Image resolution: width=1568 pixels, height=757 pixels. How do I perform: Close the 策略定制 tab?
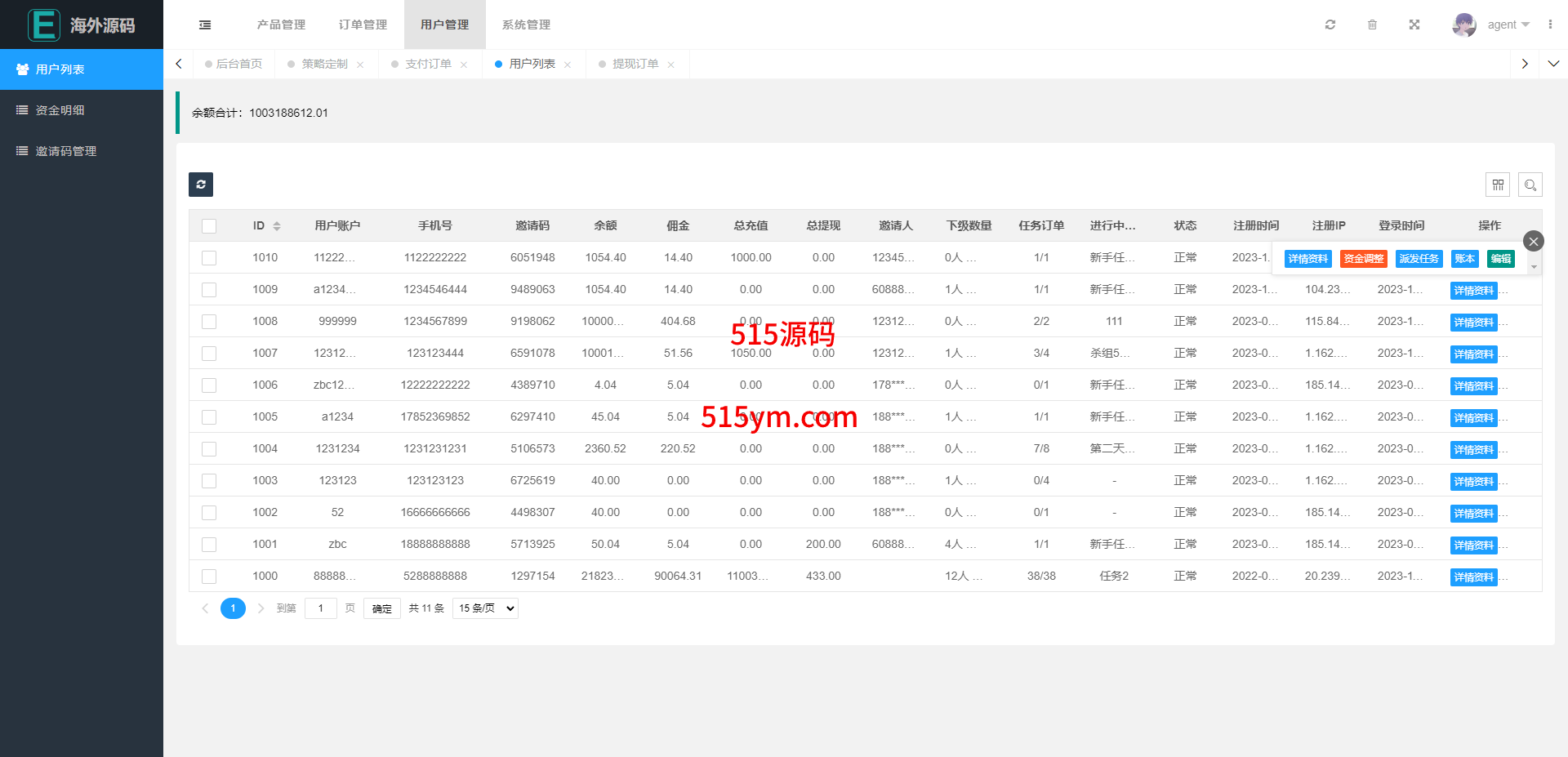[x=360, y=65]
